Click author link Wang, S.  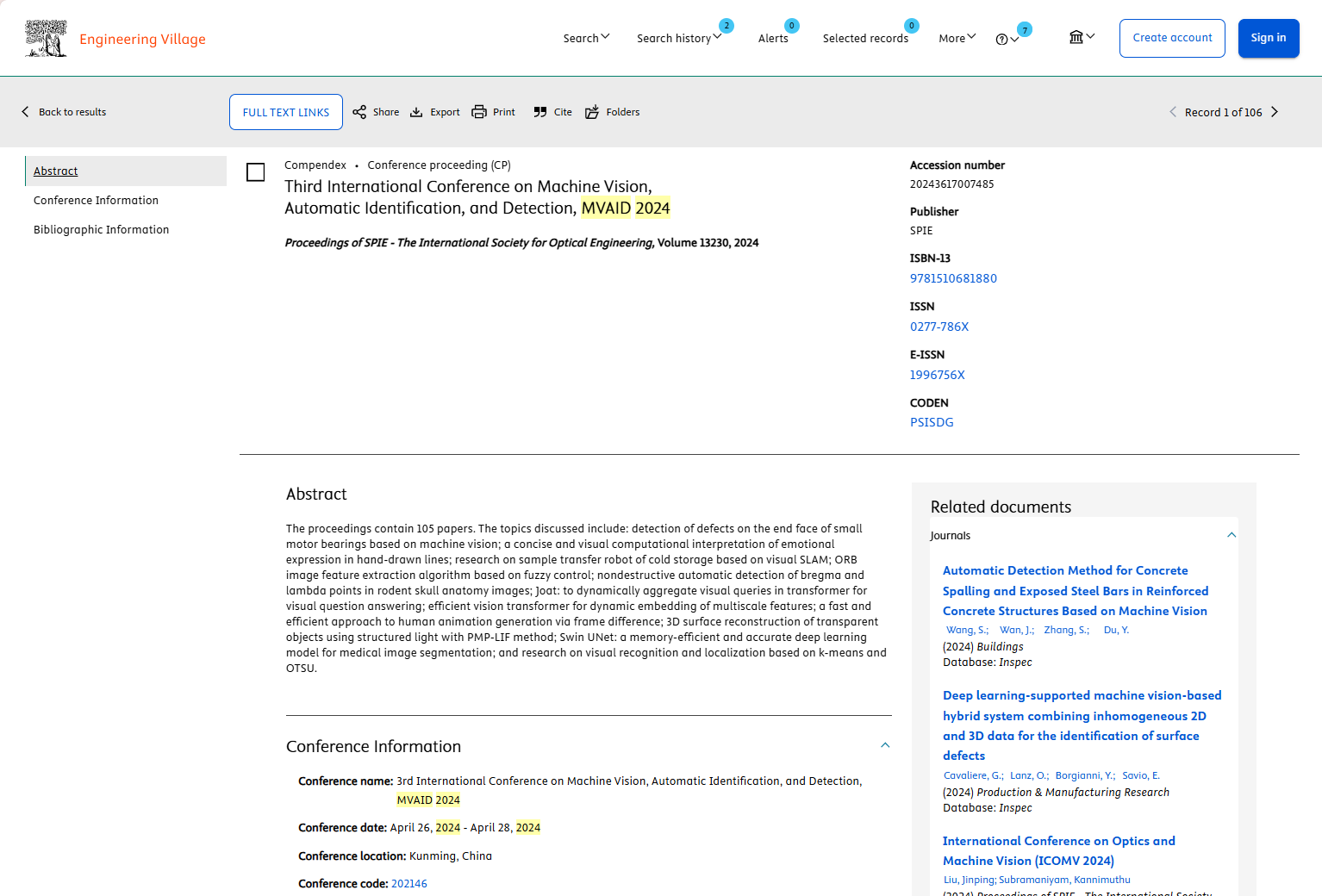[966, 630]
